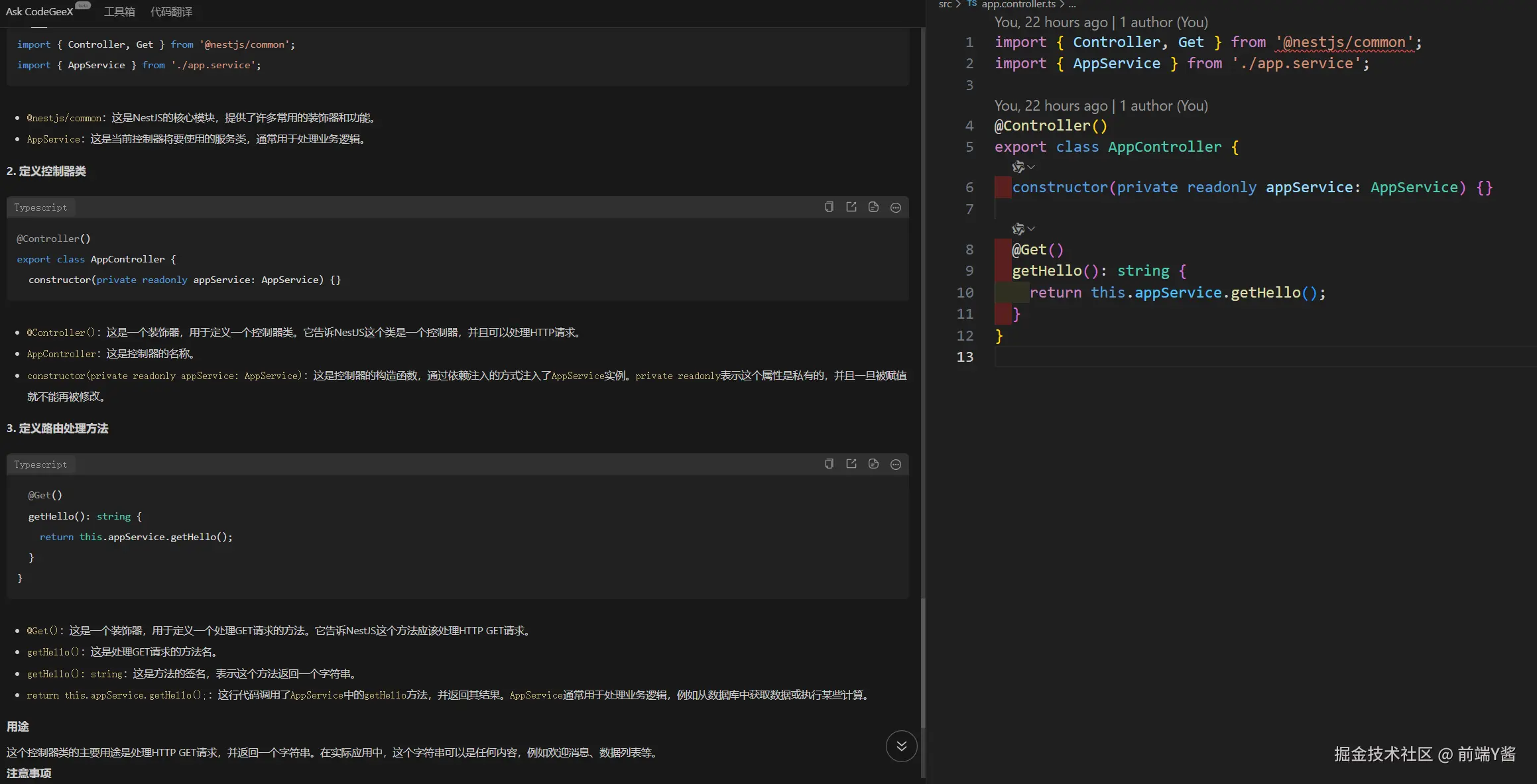Switch to the 代码翻译 tab
1537x784 pixels.
171,12
